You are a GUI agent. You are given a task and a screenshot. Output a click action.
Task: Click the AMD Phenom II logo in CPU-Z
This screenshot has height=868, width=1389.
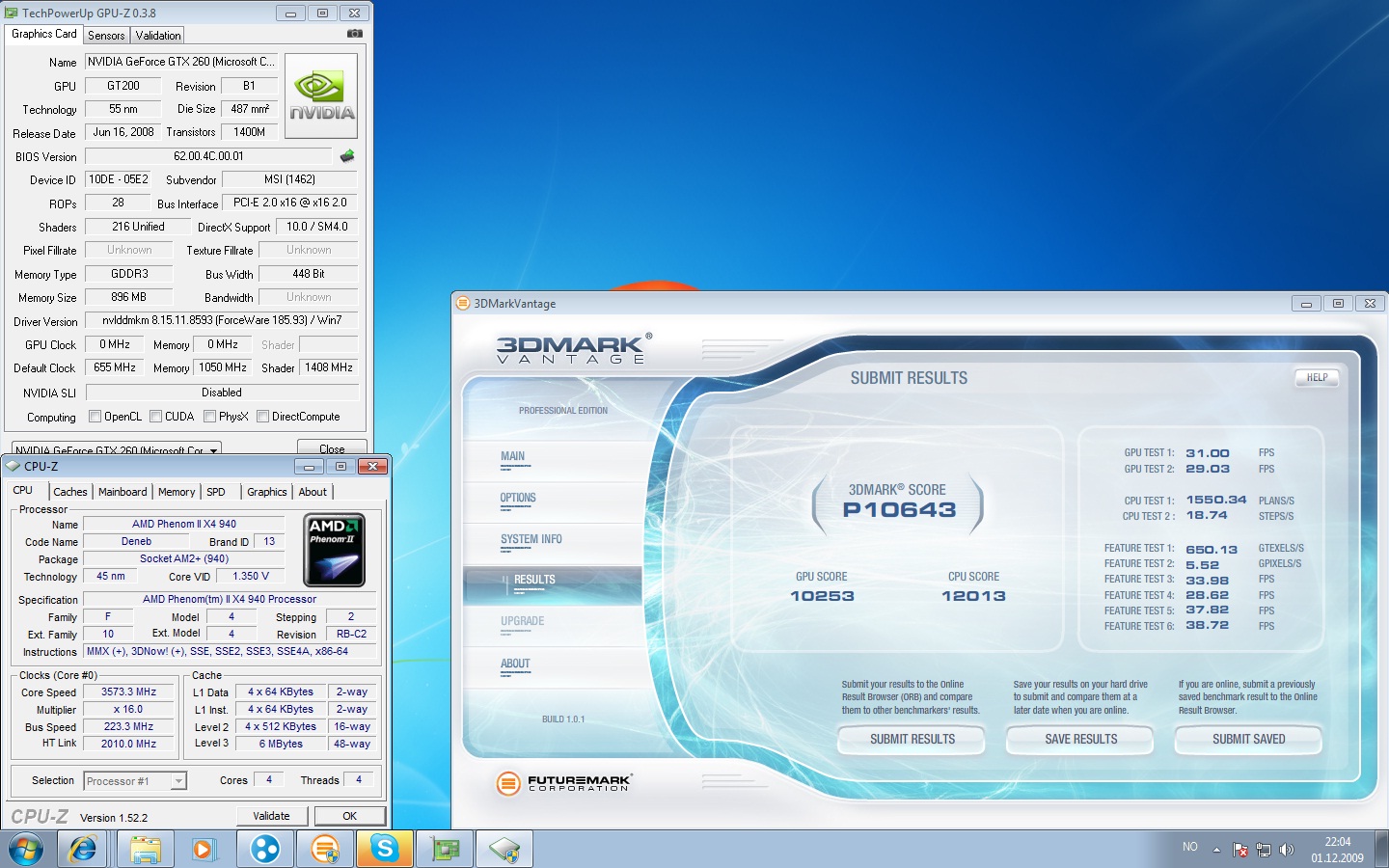(x=334, y=550)
